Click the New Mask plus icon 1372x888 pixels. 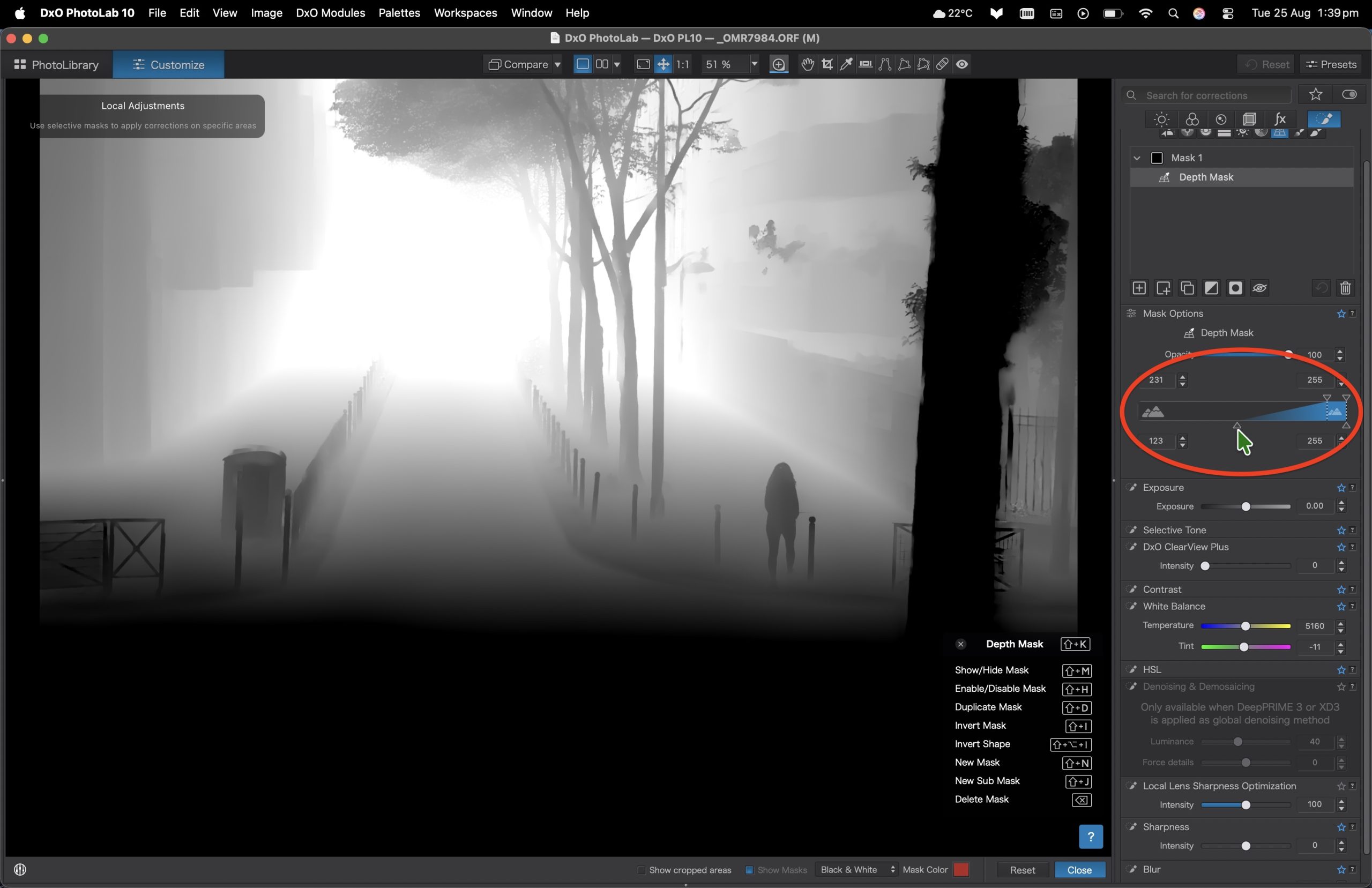1139,288
